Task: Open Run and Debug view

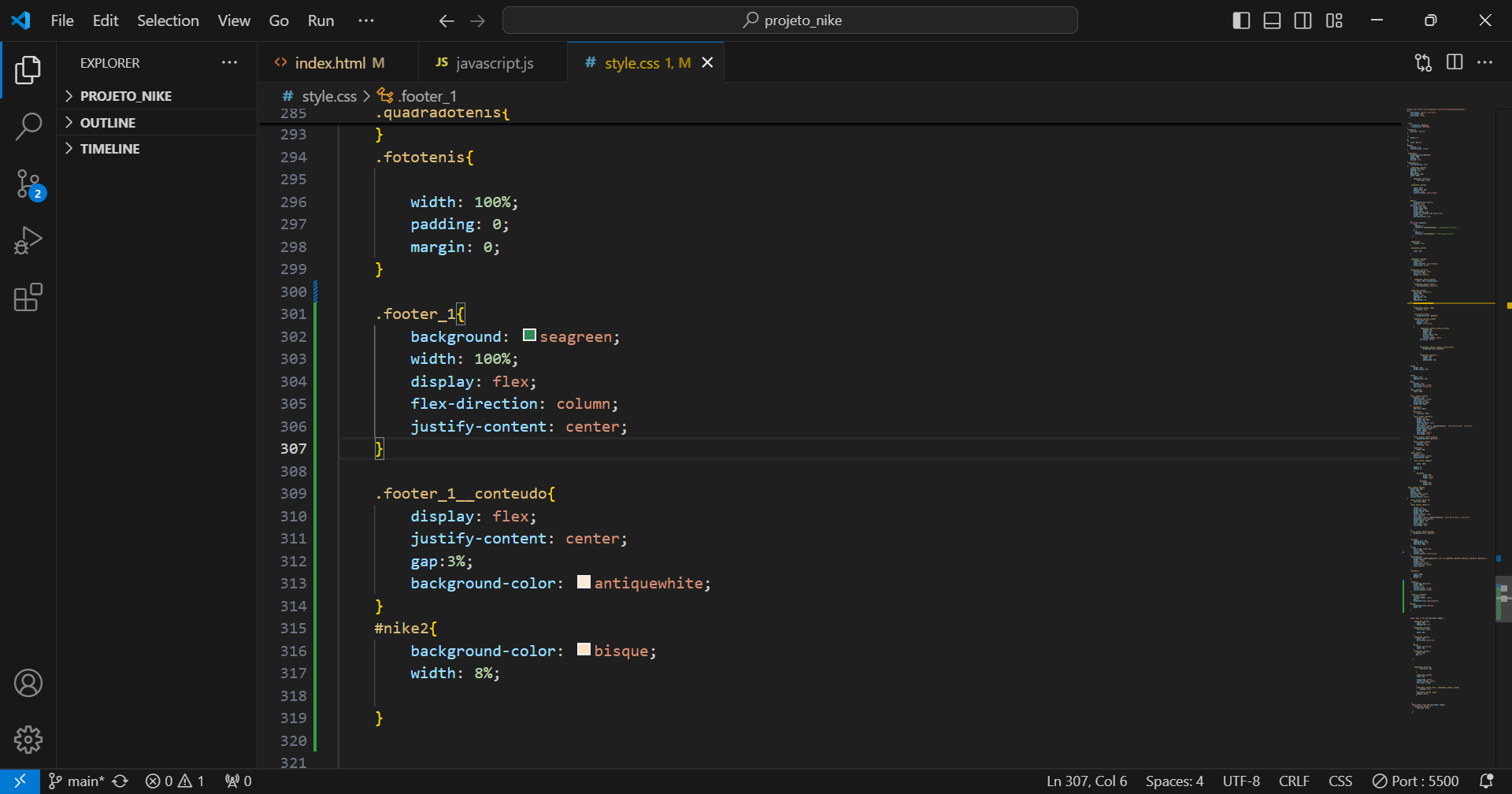Action: (28, 240)
